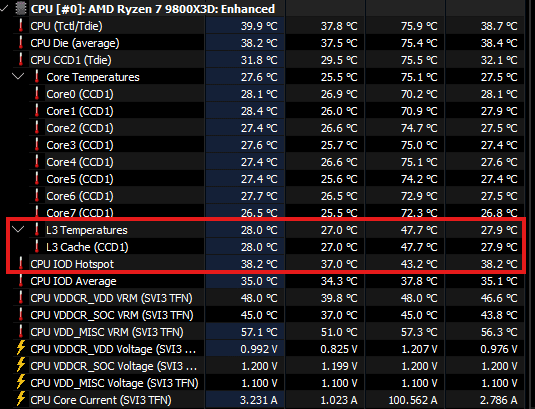Click the 75.9 °C maximum Tctl/Tdie value
Image resolution: width=535 pixels, height=409 pixels.
pyautogui.click(x=419, y=26)
